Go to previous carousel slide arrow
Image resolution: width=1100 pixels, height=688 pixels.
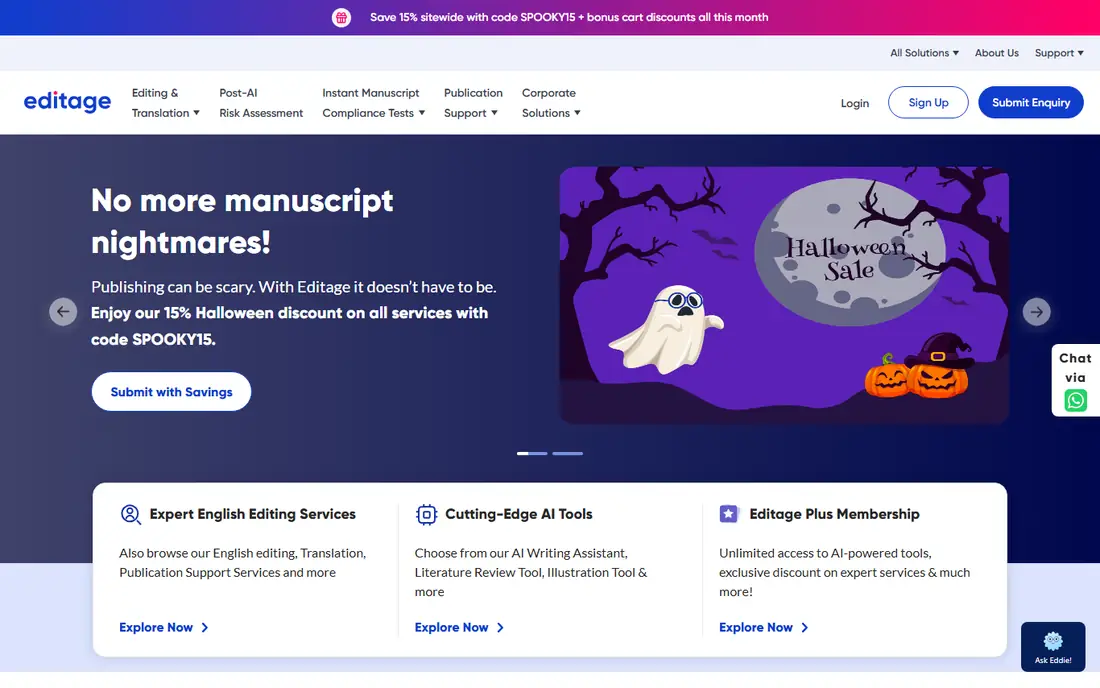[63, 311]
